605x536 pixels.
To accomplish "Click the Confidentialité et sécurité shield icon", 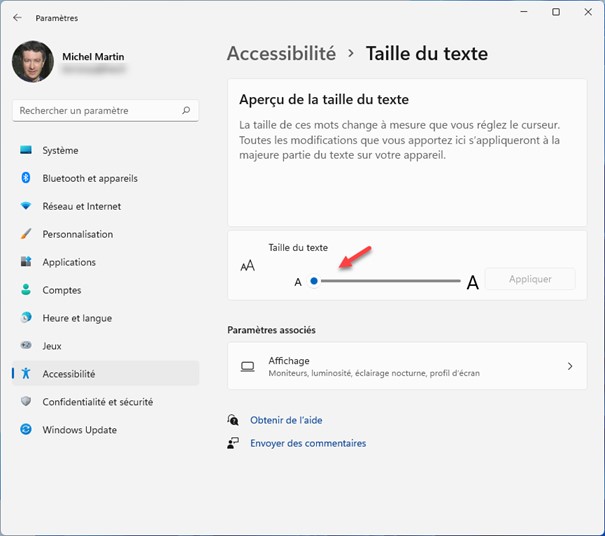I will [x=26, y=402].
